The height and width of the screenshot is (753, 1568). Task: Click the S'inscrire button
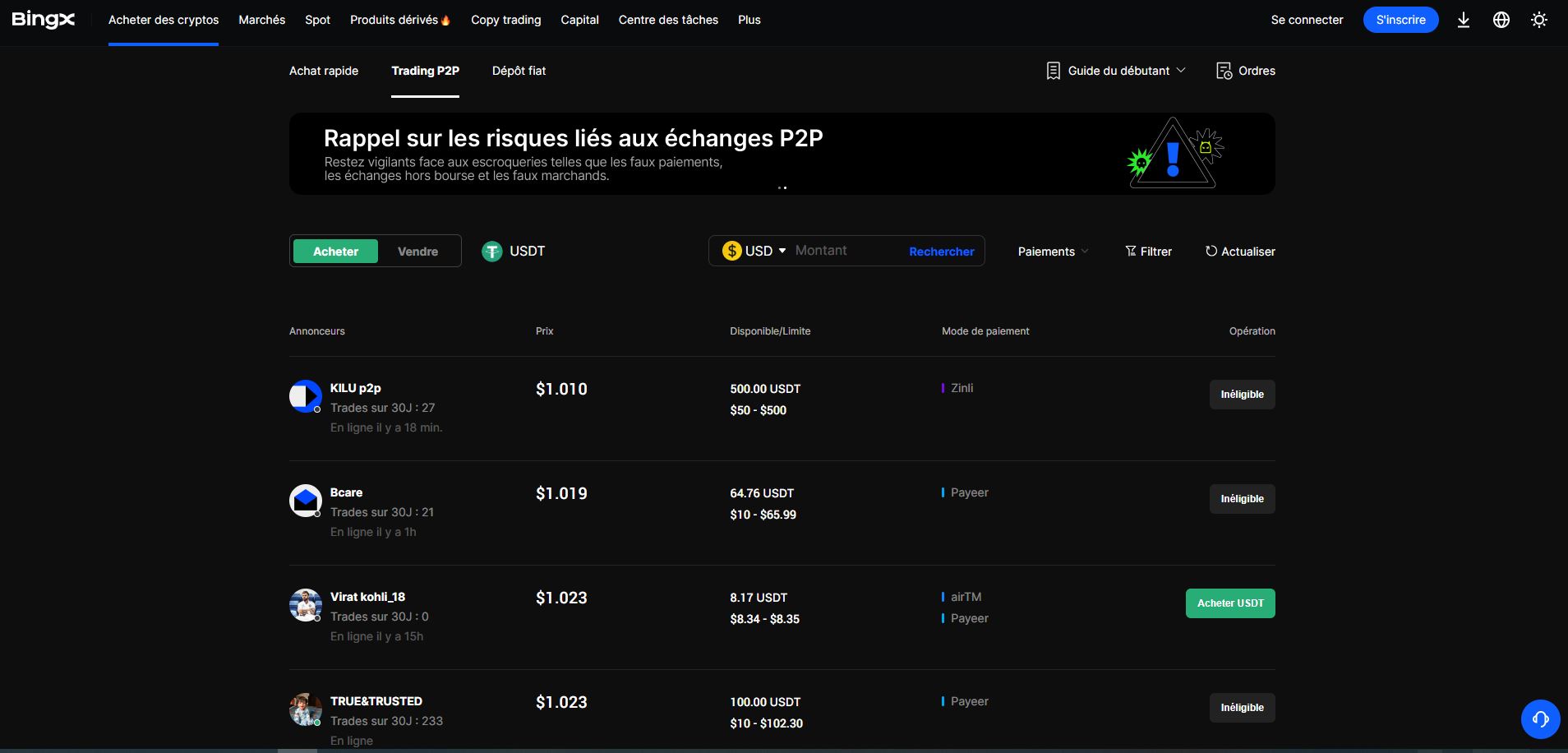point(1401,20)
